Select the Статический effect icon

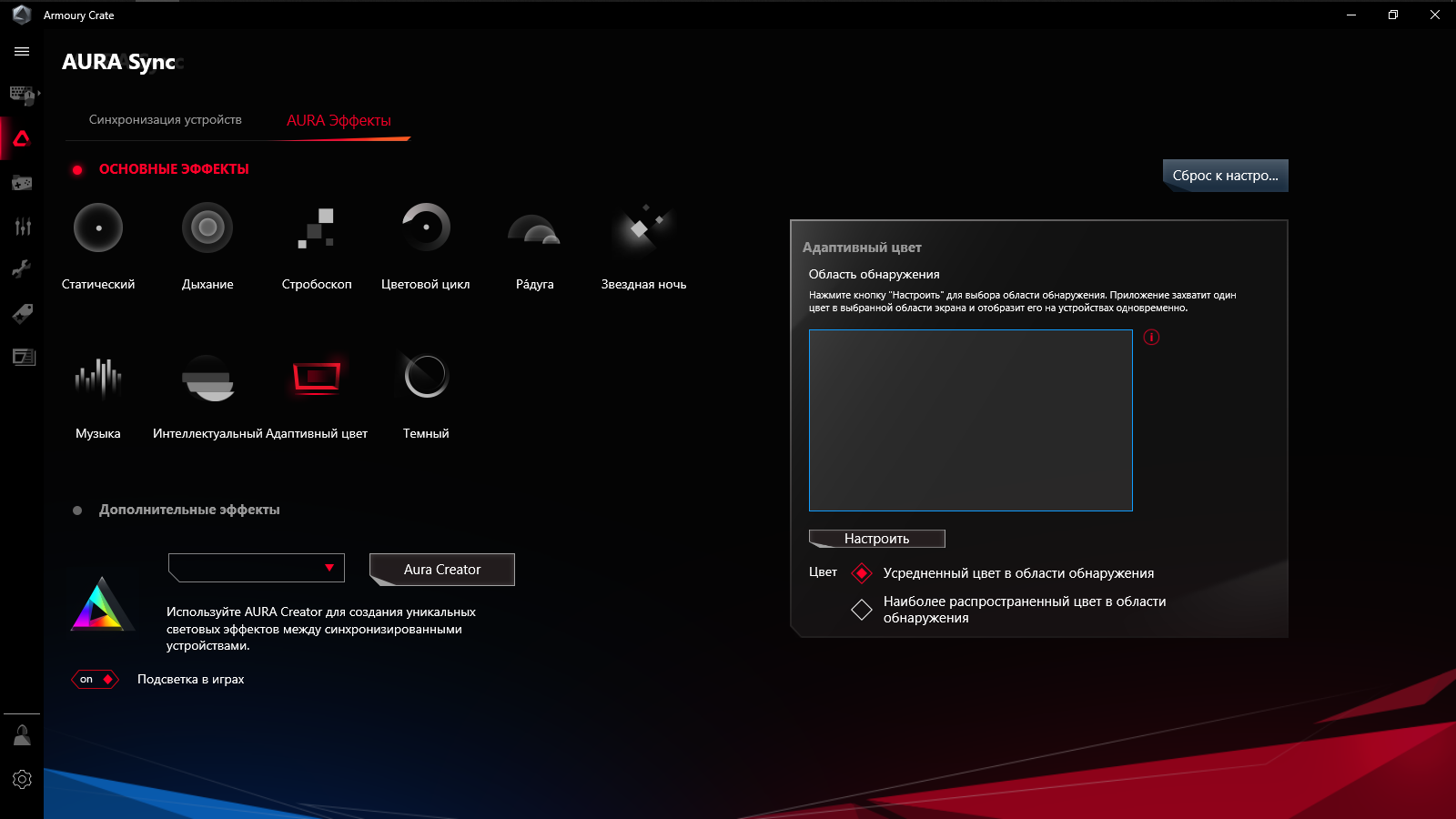98,227
